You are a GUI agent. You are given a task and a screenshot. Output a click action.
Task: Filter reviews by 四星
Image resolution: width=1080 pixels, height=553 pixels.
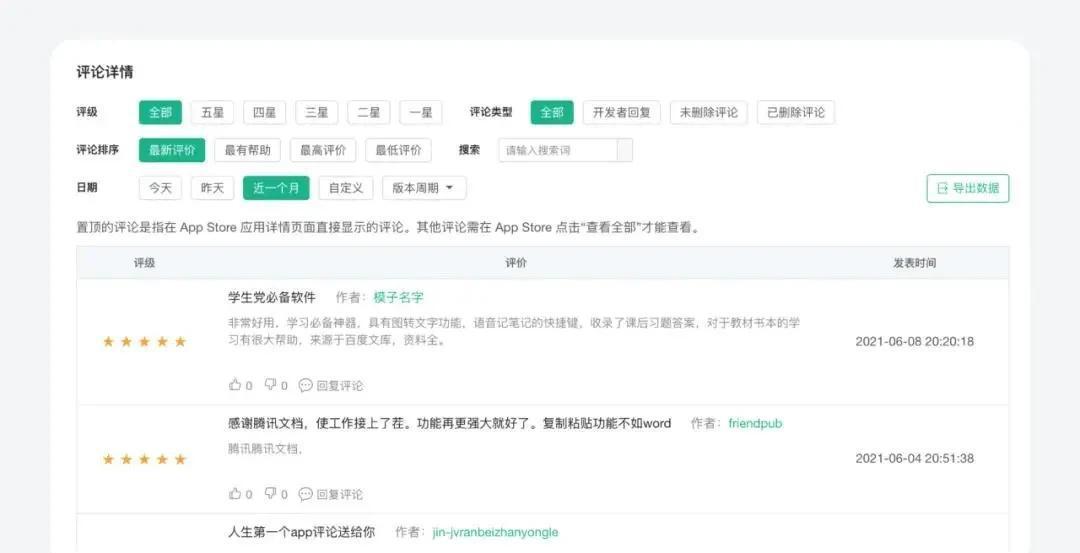264,112
